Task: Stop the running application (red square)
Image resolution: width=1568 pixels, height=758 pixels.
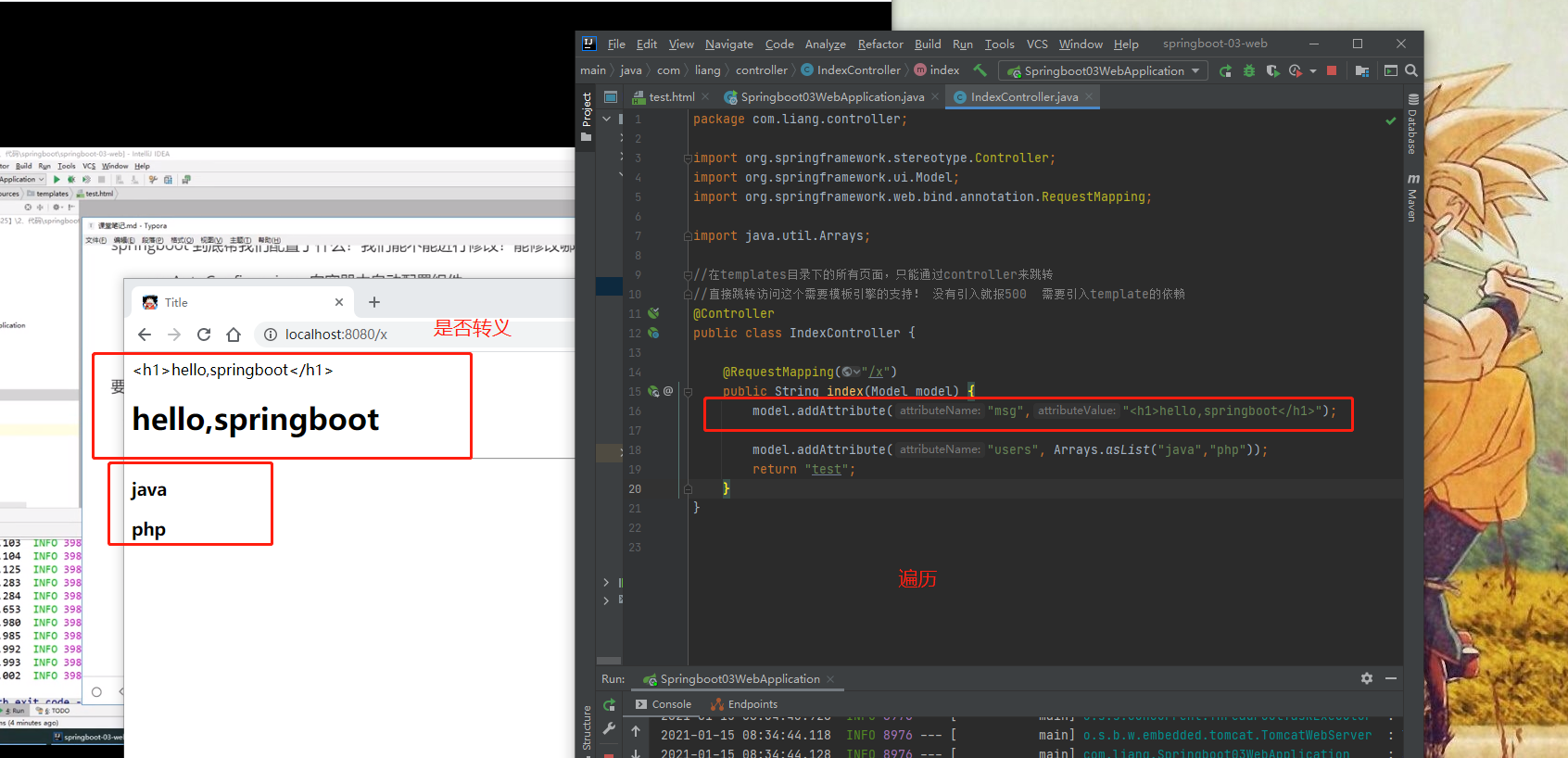Action: [x=1332, y=70]
